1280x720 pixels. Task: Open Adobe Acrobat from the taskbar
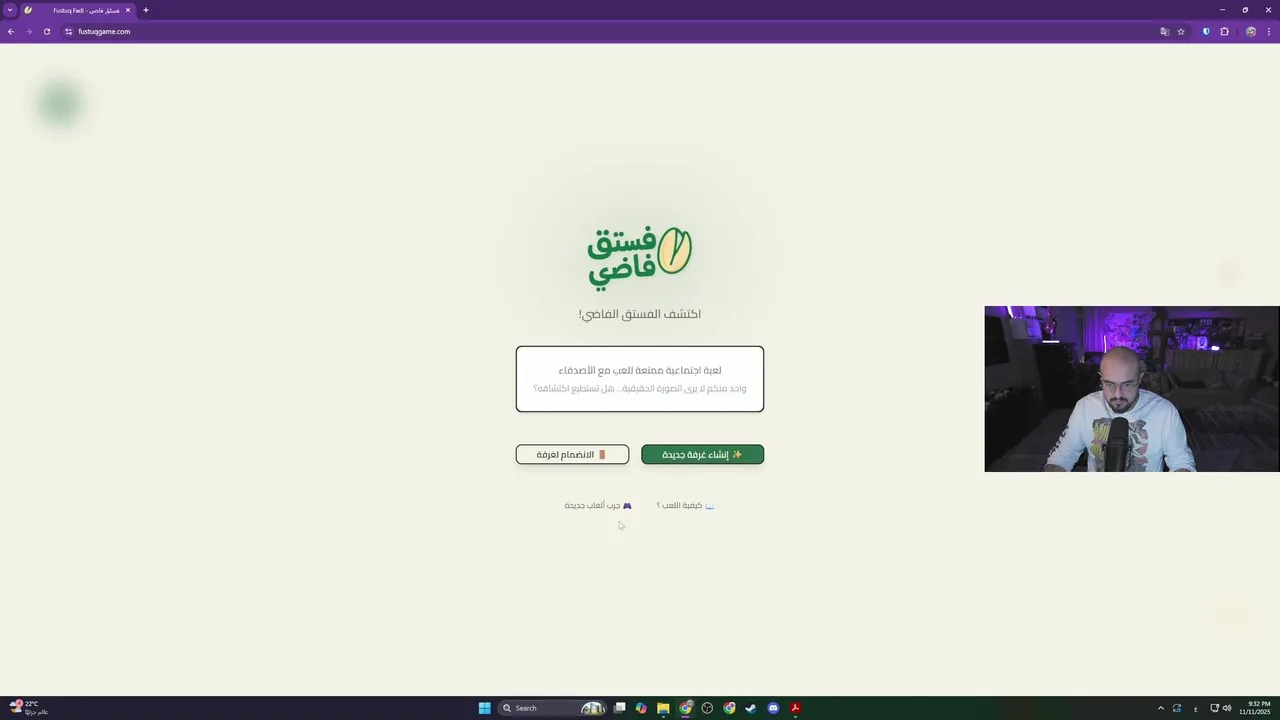coord(795,708)
